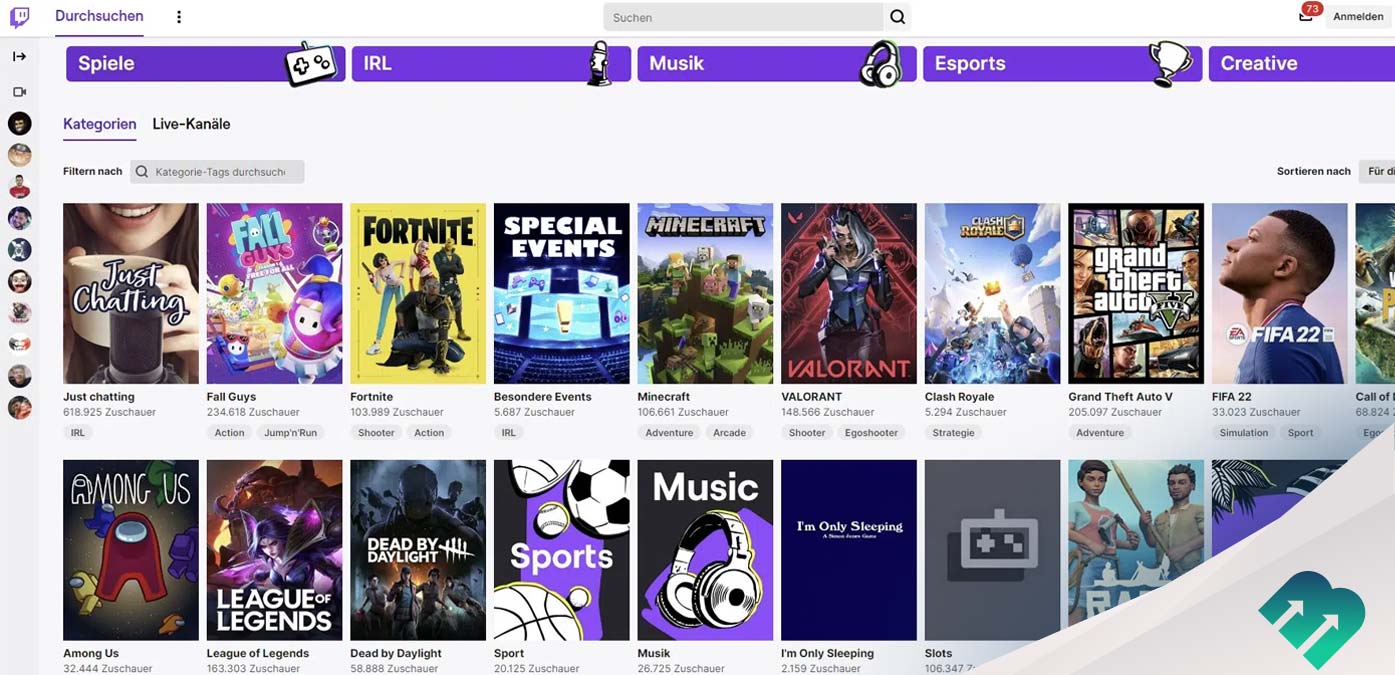Open the ninth channel avatar in sidebar
This screenshot has width=1395, height=675.
(20, 376)
